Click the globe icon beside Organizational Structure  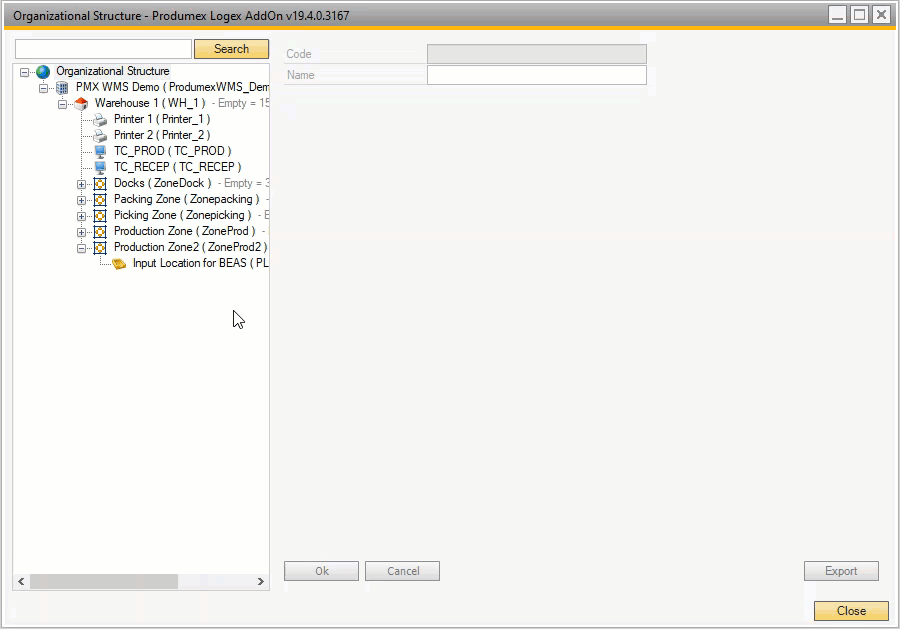click(43, 72)
